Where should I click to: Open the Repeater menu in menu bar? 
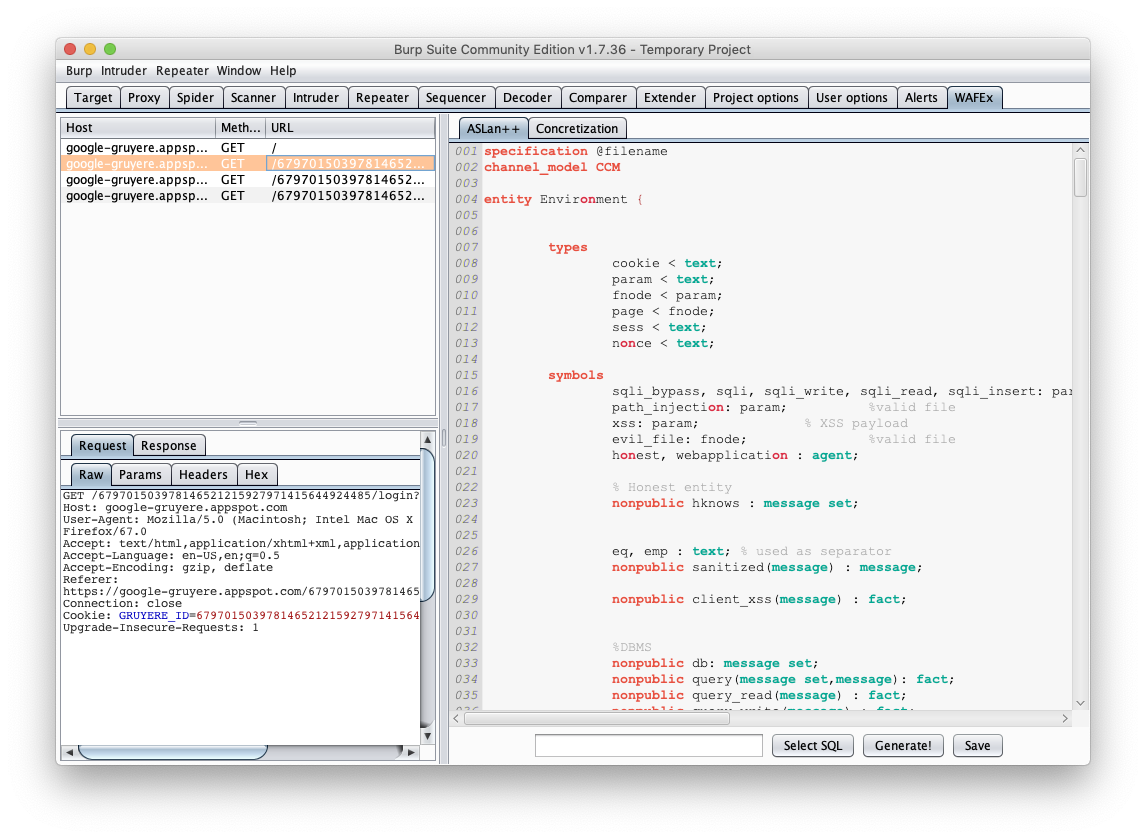coord(182,71)
